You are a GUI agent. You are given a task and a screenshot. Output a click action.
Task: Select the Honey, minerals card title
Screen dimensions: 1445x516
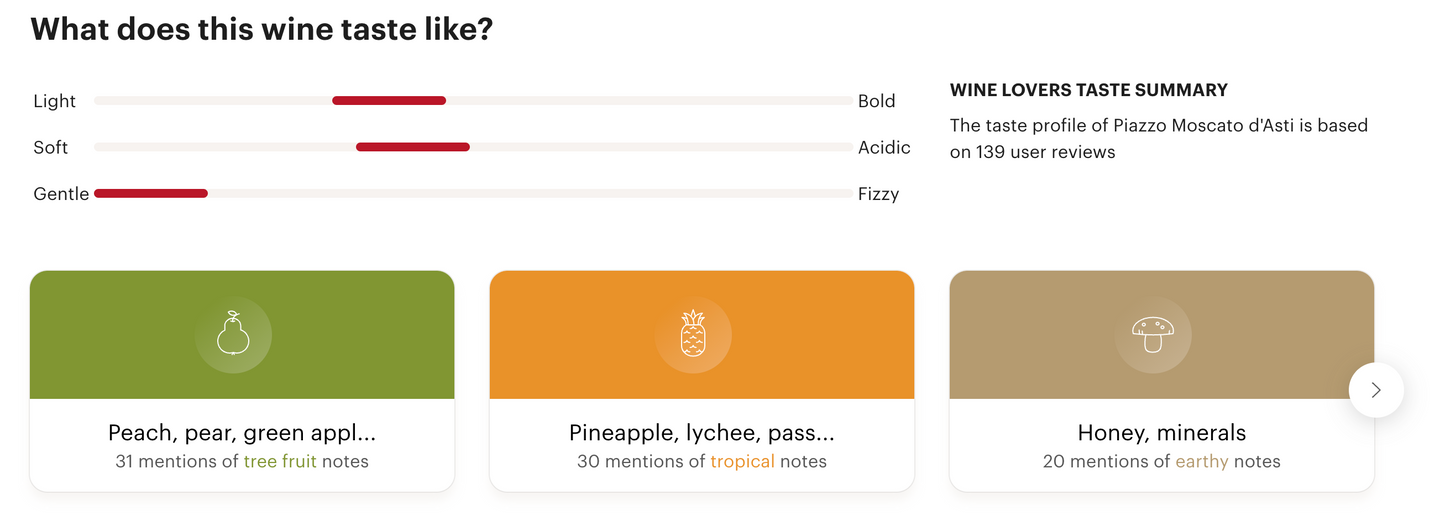click(x=1162, y=433)
